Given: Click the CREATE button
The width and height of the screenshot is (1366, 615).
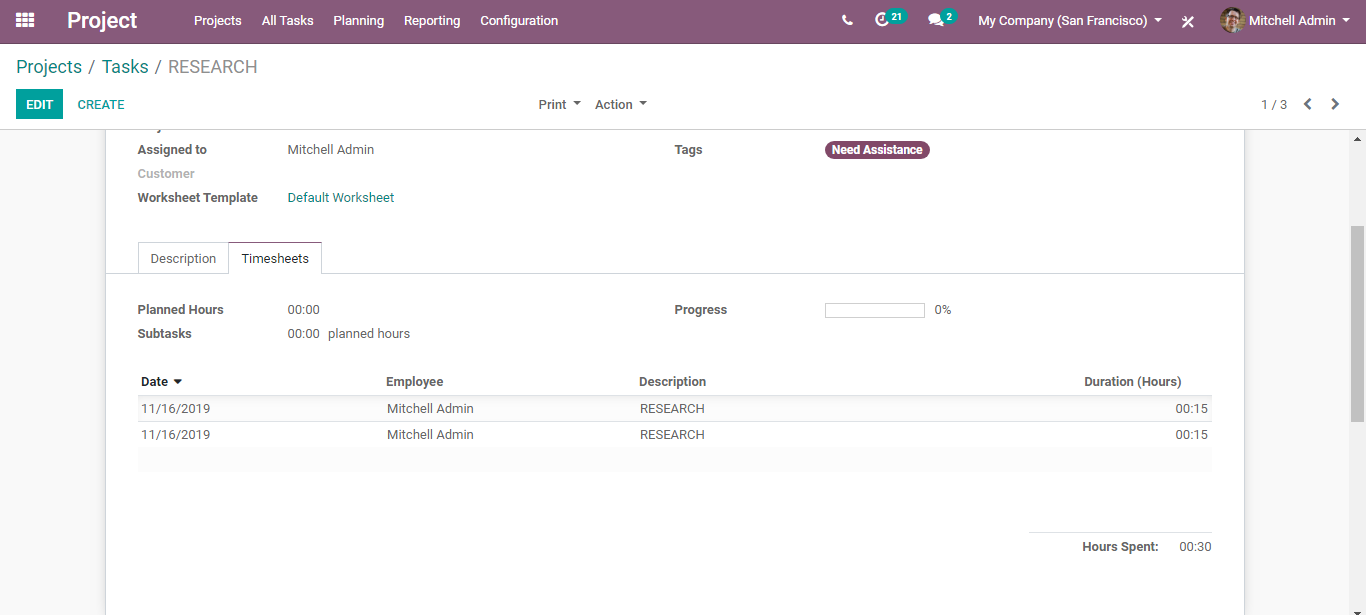Looking at the screenshot, I should (x=101, y=104).
